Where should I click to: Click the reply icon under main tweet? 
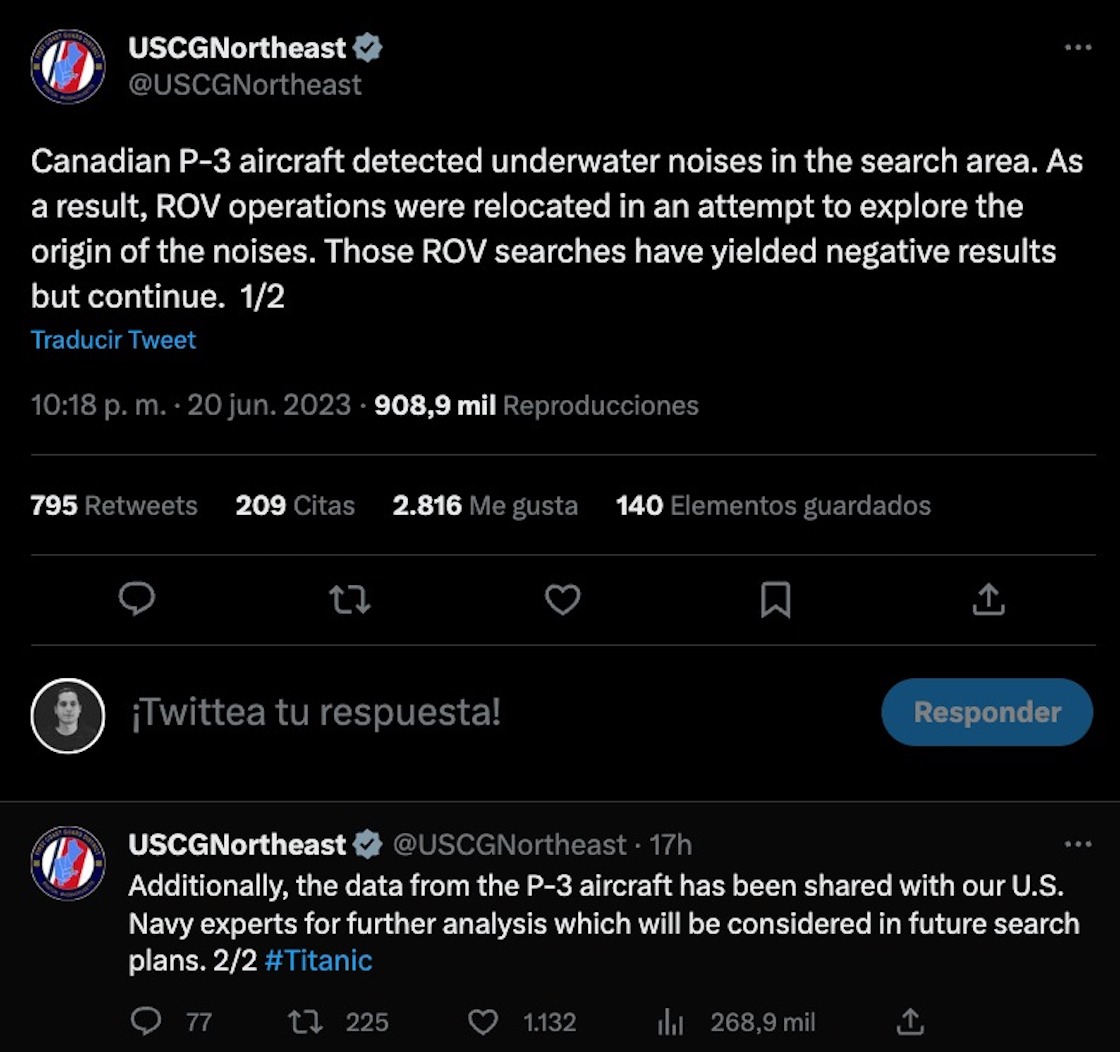pos(136,599)
